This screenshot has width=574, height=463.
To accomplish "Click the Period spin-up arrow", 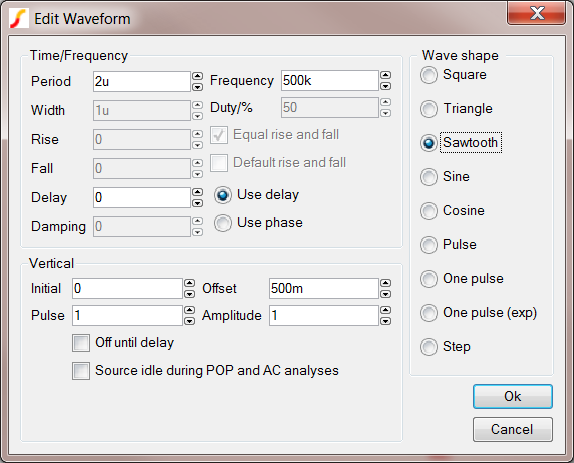I will [x=197, y=76].
